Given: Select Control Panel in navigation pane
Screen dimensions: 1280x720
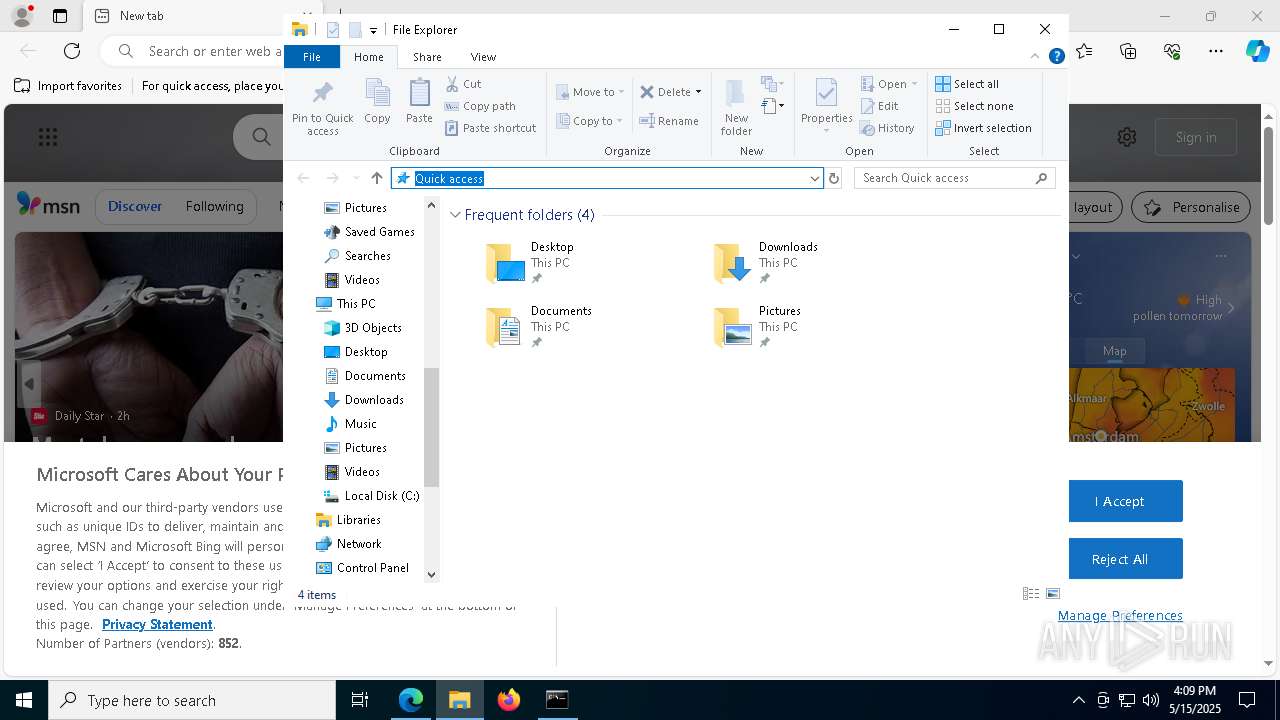Looking at the screenshot, I should click(x=362, y=568).
